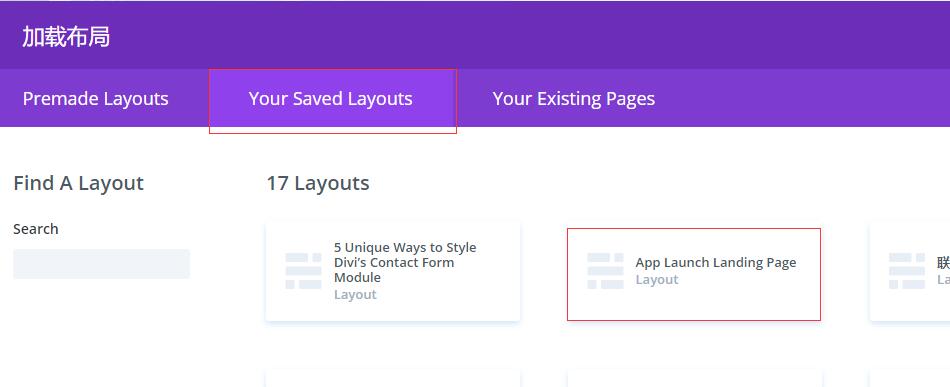The width and height of the screenshot is (950, 387).
Task: Click the Search label above the field
Action: (36, 229)
